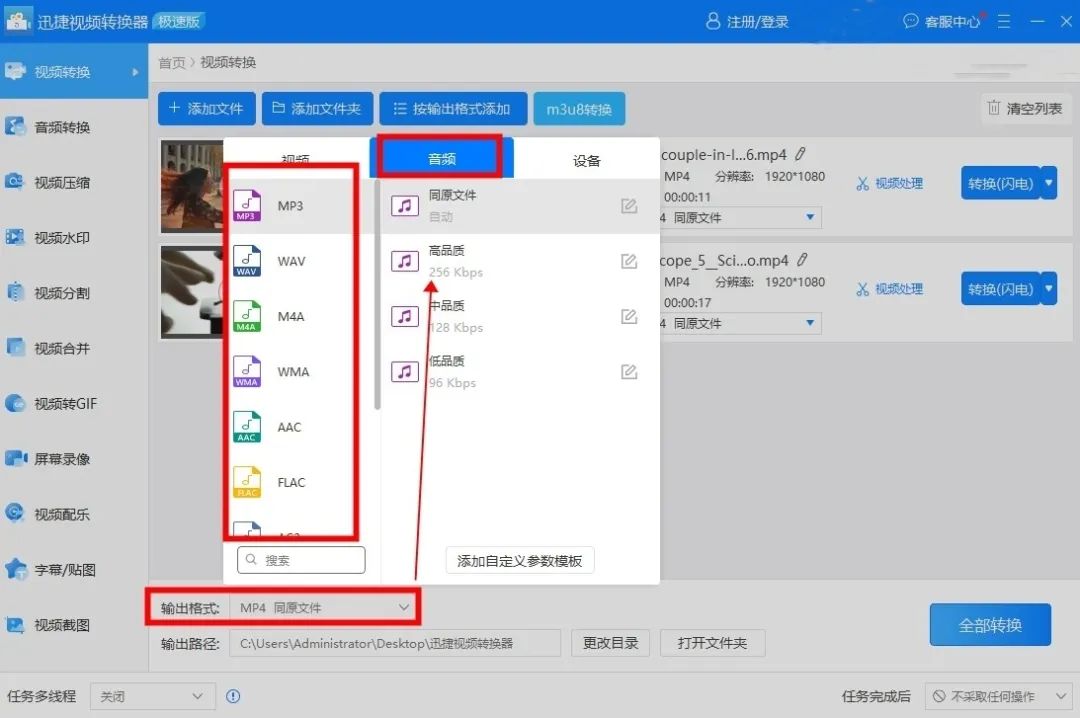Open arrow next to first 转换(闪电) button
The height and width of the screenshot is (718, 1080).
point(1049,183)
